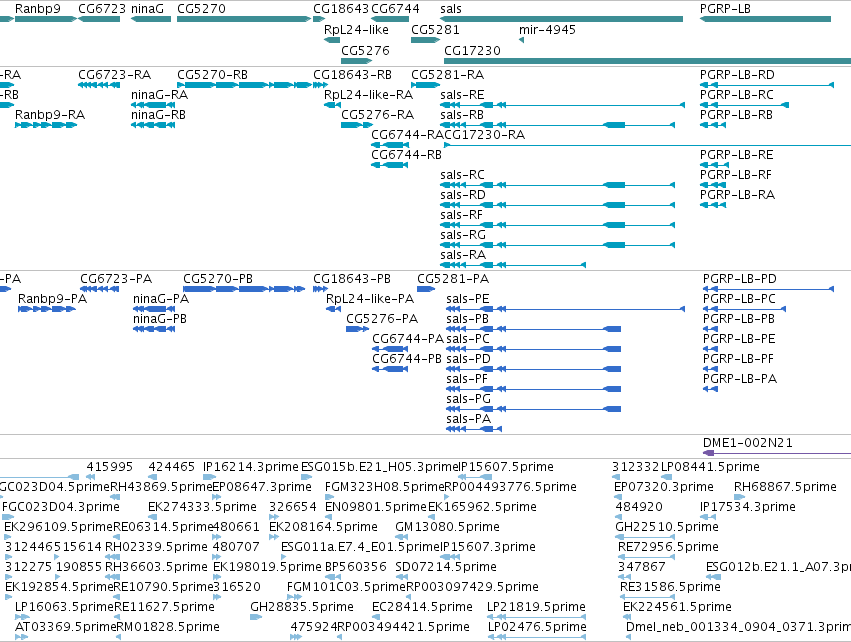
Task: Select transcript PGRP-LB-RD
Action: pos(766,85)
